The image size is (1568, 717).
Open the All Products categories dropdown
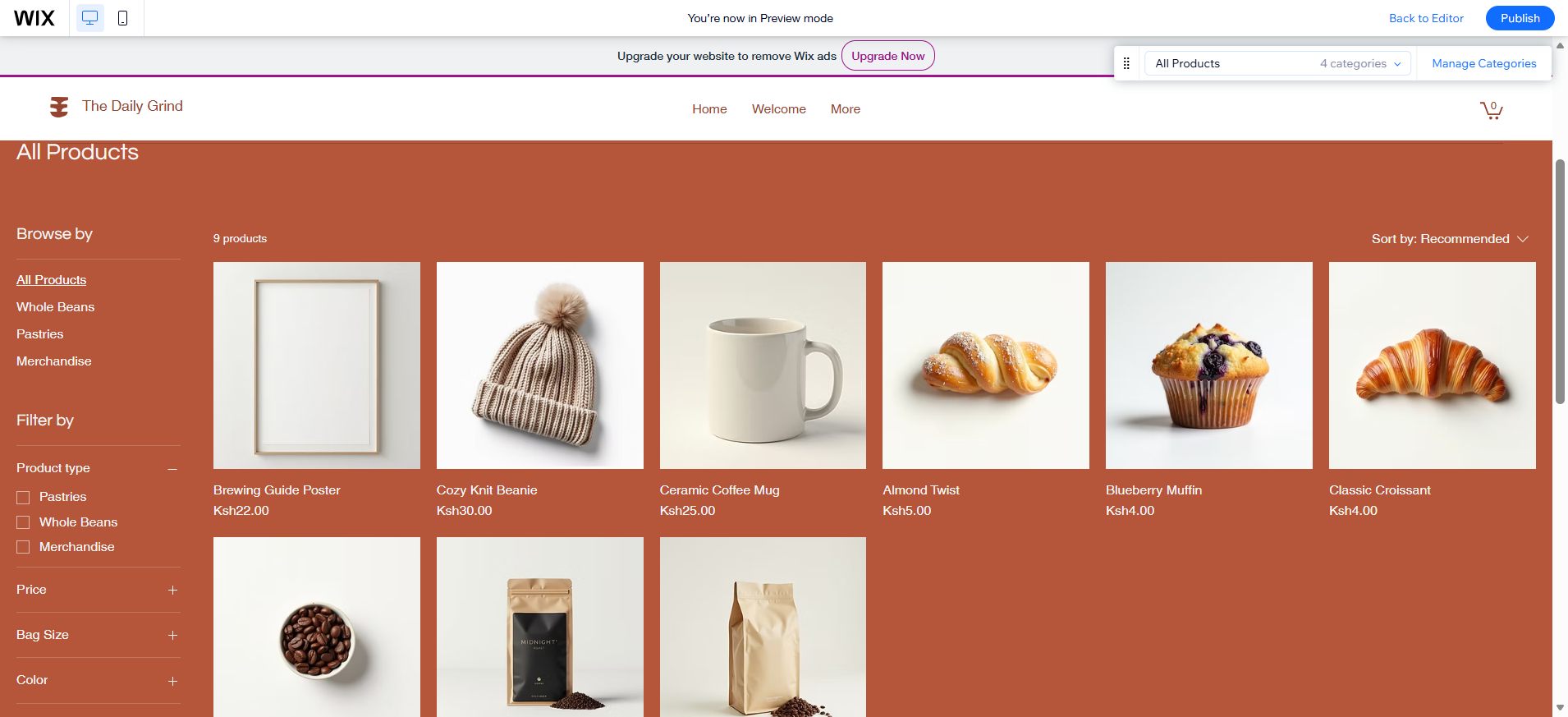coord(1277,63)
